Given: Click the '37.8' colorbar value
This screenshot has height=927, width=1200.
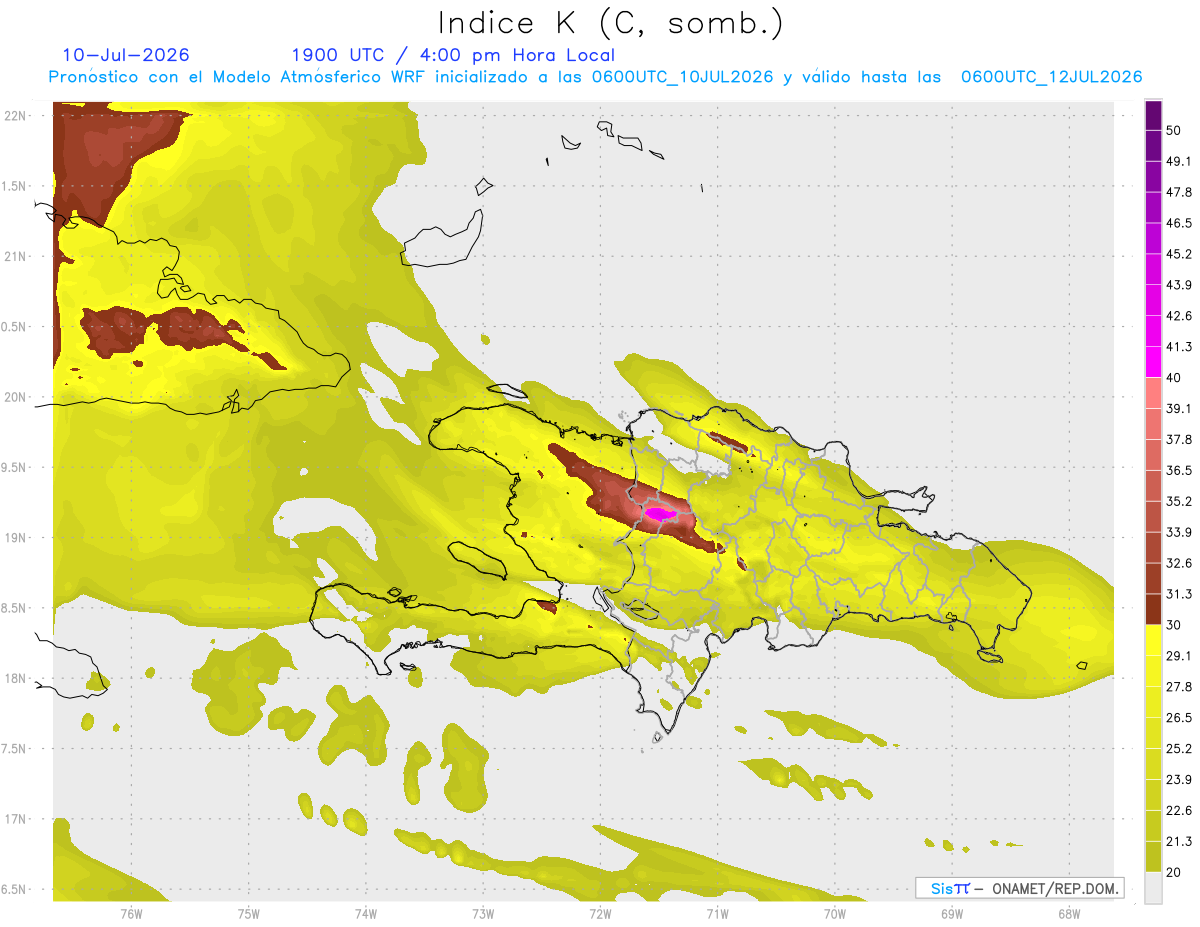Looking at the screenshot, I should coord(1179,440).
